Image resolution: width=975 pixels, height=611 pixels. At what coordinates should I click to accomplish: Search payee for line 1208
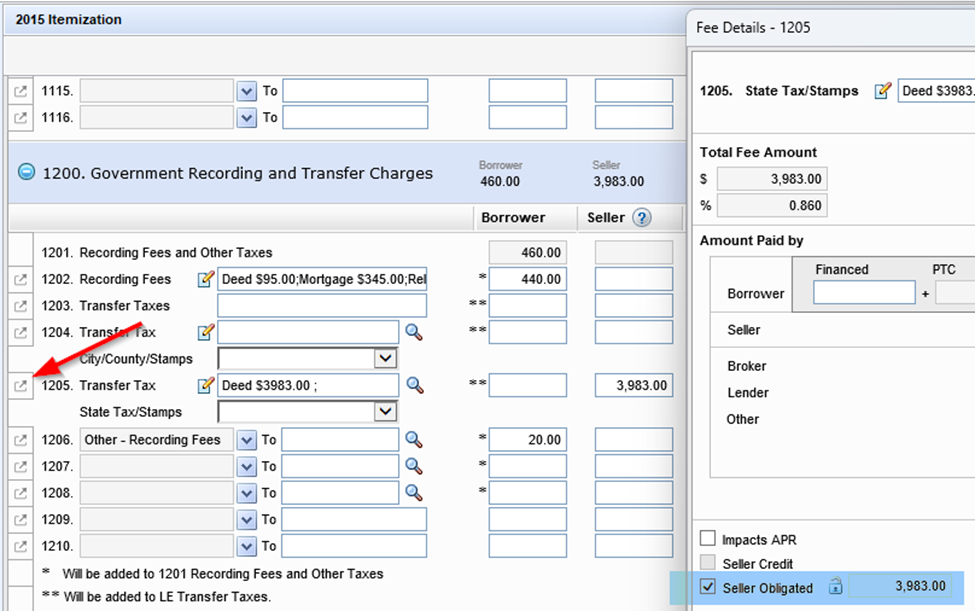[x=414, y=493]
